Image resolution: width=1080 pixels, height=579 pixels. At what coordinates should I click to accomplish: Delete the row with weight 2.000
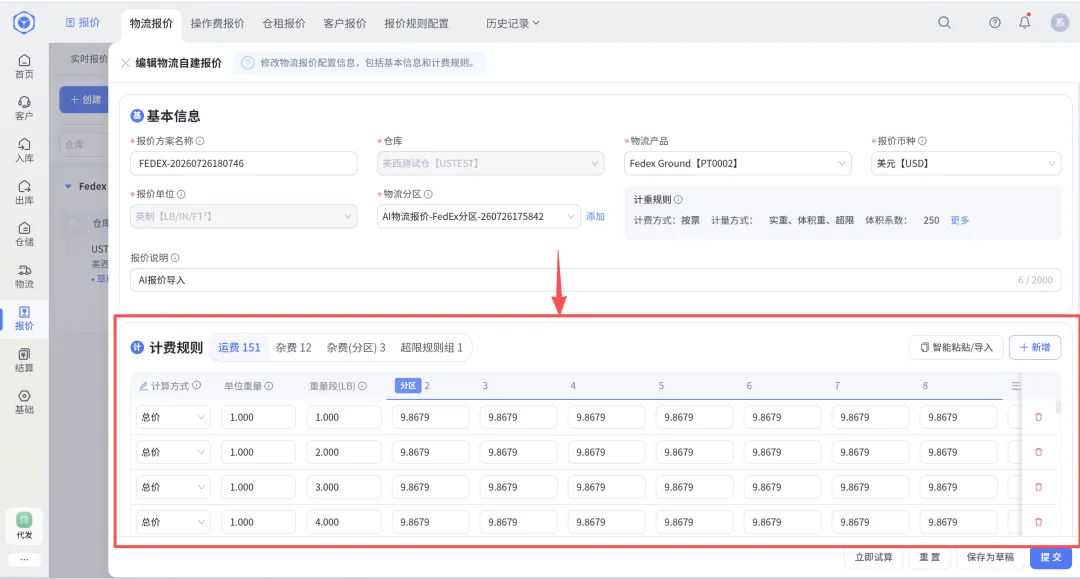coord(1039,452)
